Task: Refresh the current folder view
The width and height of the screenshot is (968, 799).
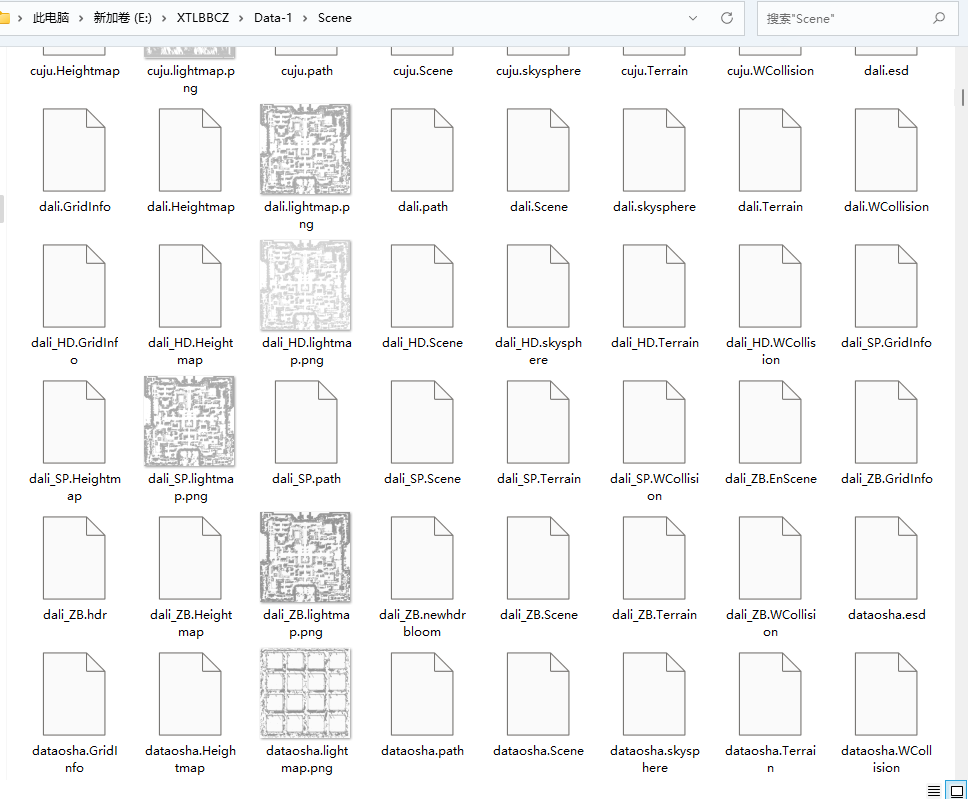Action: pyautogui.click(x=727, y=18)
